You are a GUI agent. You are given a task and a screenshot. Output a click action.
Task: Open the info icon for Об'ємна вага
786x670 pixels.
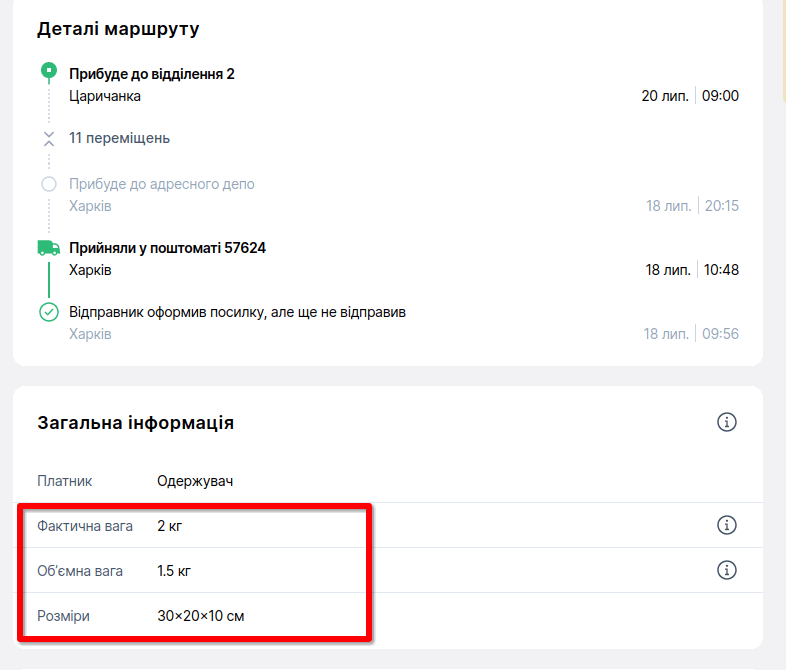point(726,570)
